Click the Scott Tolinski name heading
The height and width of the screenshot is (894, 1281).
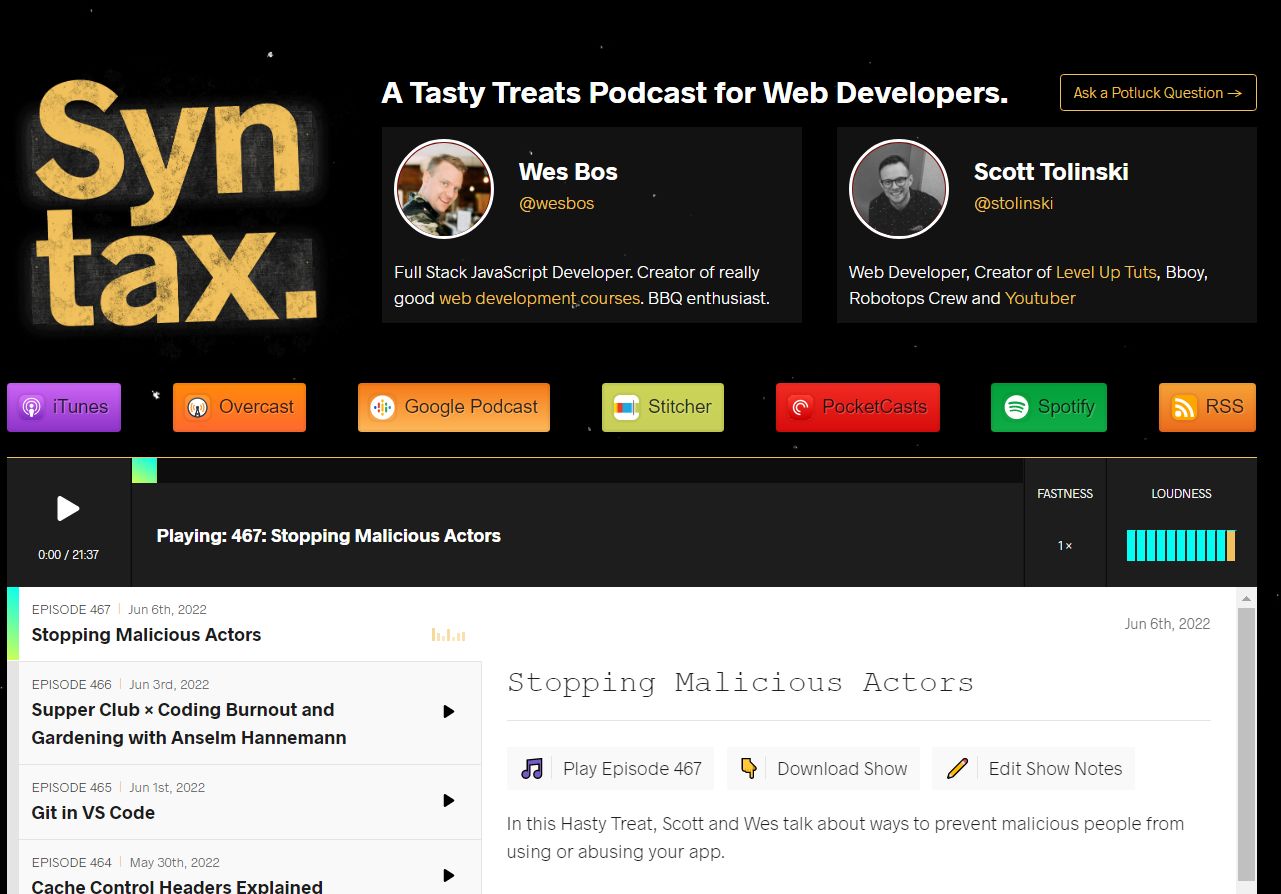tap(1051, 171)
